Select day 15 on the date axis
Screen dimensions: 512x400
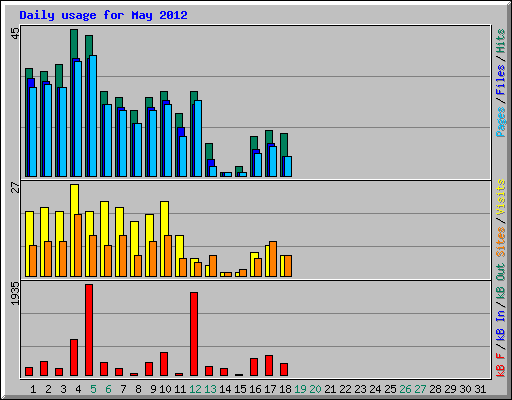click(x=240, y=389)
